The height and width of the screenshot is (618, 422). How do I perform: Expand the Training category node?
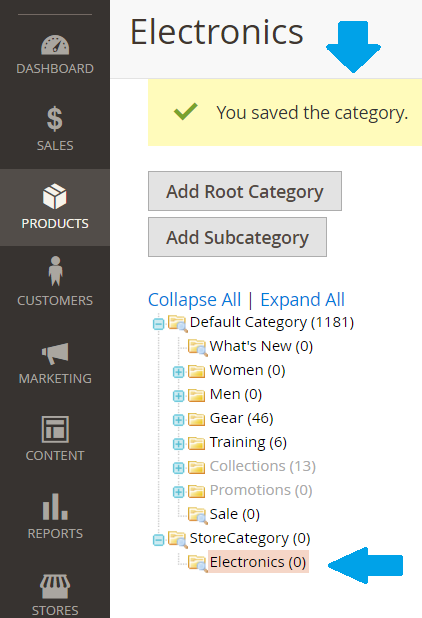(178, 443)
